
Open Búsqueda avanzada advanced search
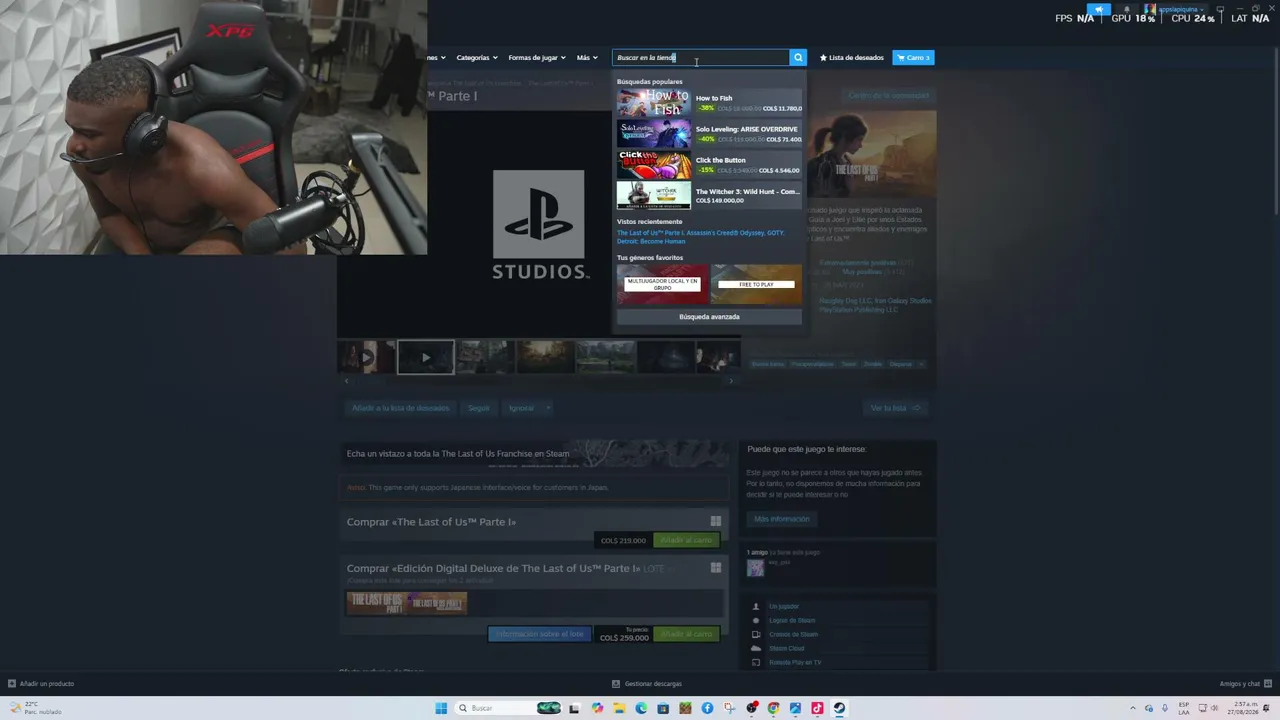coord(709,317)
